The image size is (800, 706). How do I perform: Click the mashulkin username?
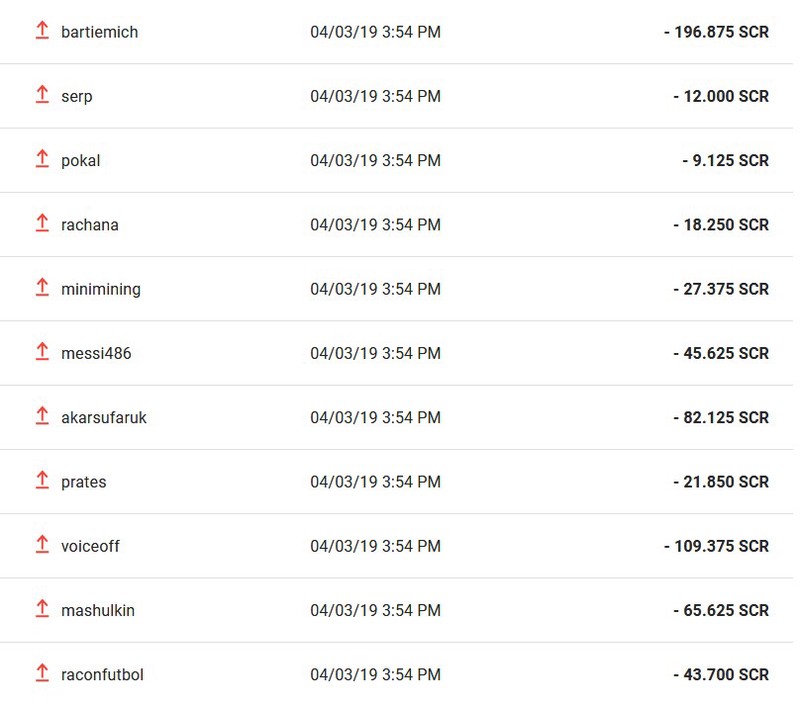tap(98, 611)
